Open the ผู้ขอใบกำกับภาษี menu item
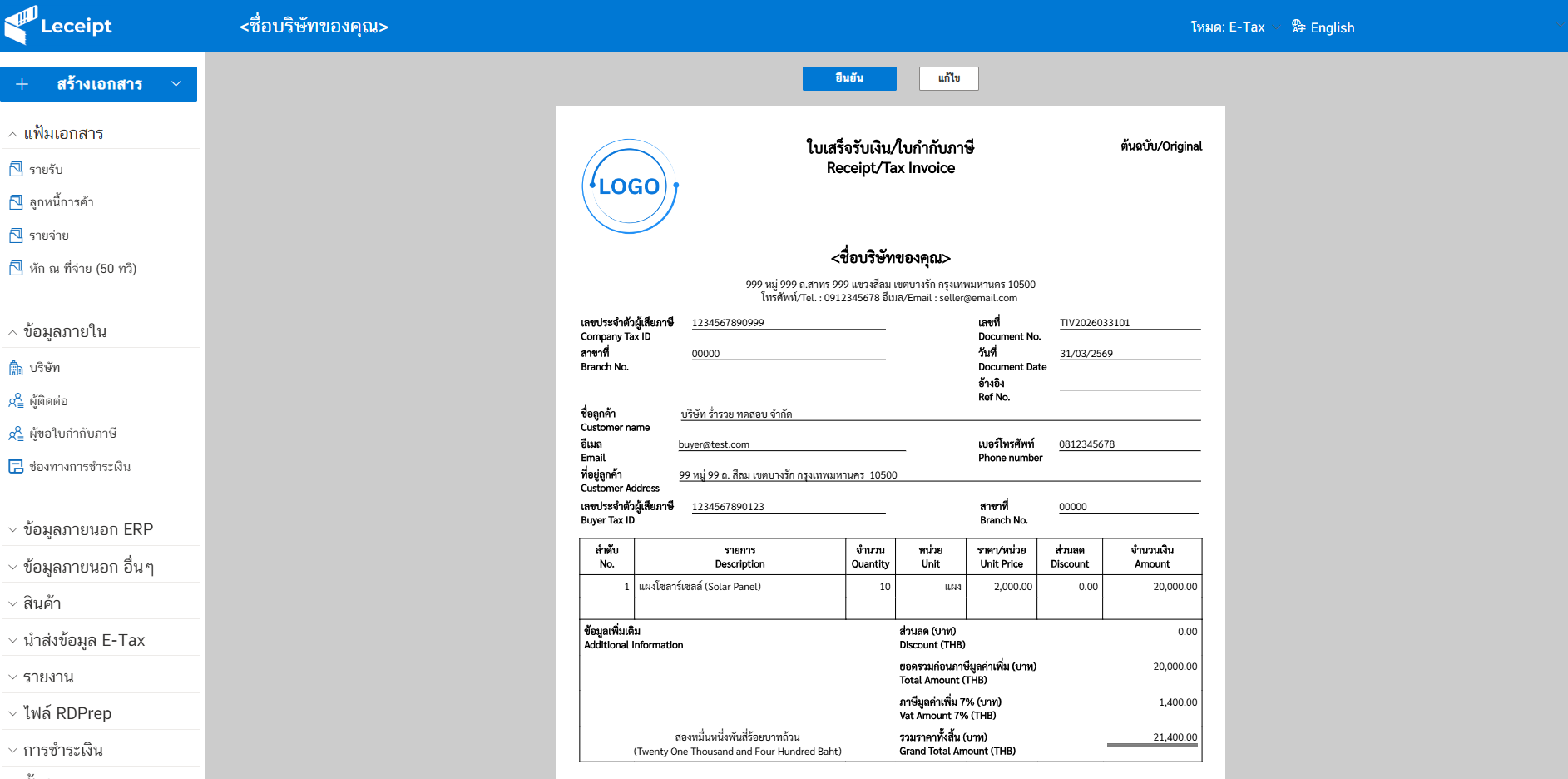 [72, 434]
